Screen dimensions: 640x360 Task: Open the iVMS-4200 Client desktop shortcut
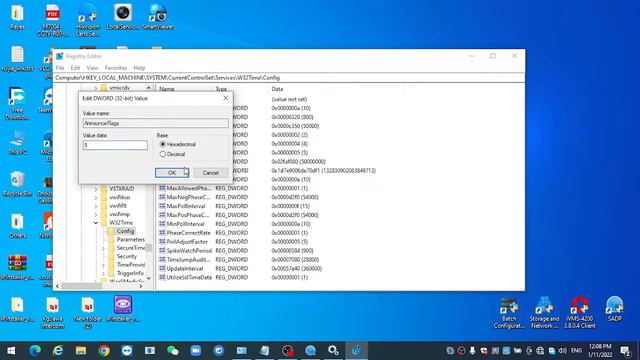(x=579, y=312)
